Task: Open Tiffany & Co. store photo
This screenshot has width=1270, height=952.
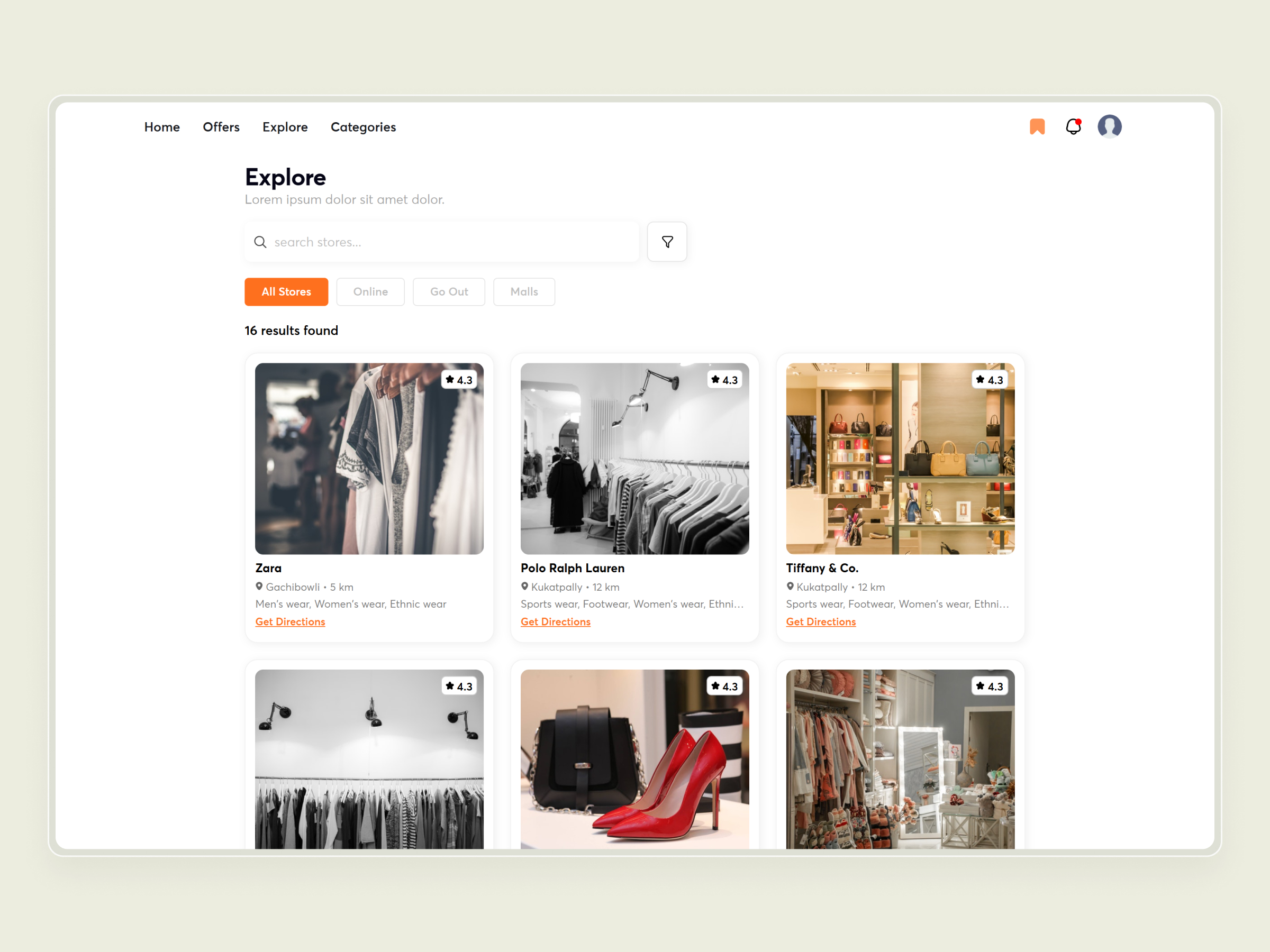Action: coord(900,459)
